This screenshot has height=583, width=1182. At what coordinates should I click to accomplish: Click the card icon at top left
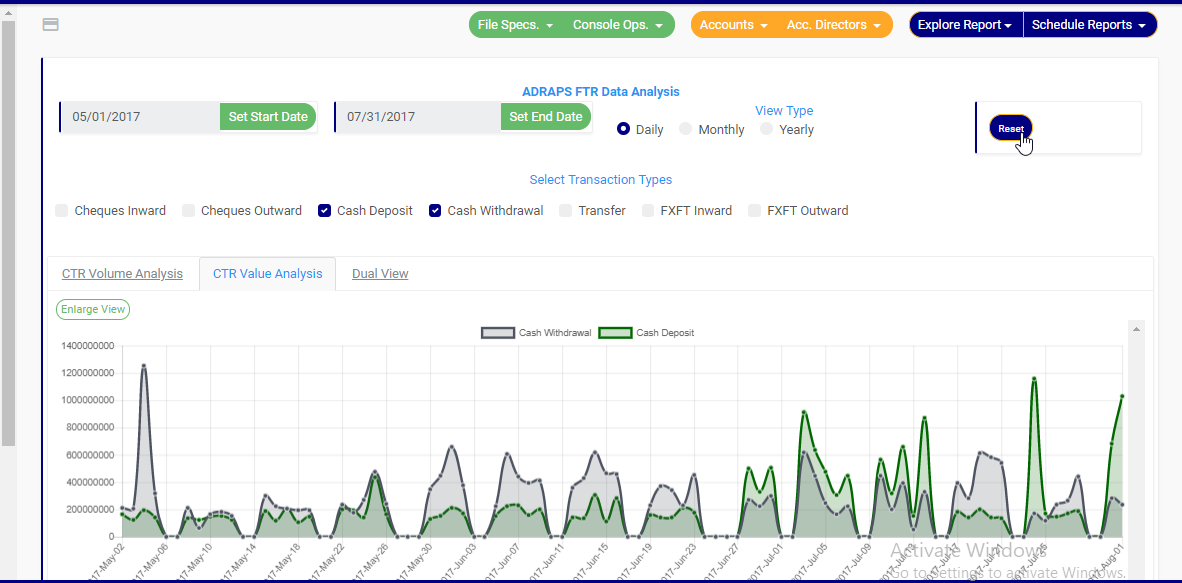50,24
